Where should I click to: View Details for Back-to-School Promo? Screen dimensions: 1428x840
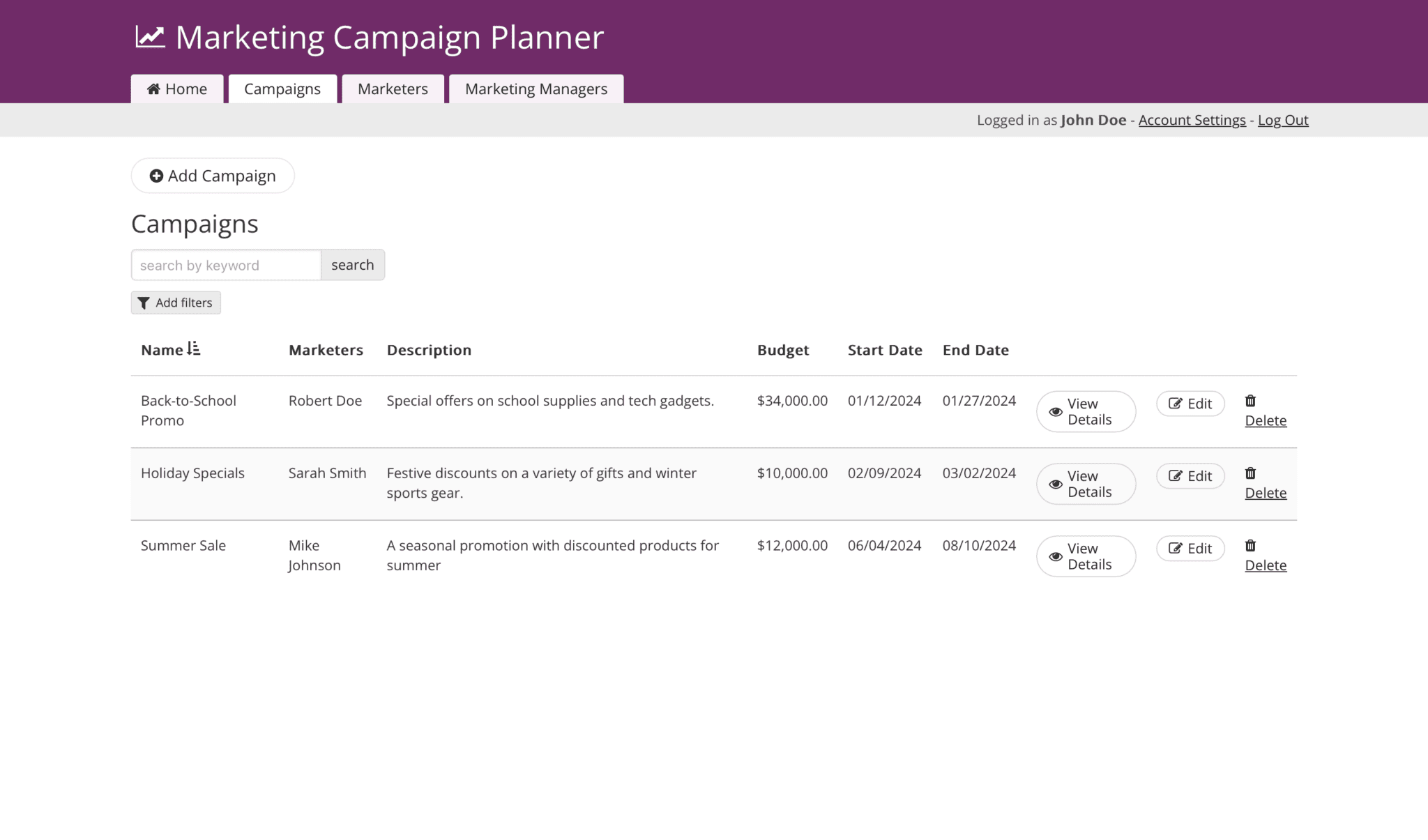[1085, 411]
